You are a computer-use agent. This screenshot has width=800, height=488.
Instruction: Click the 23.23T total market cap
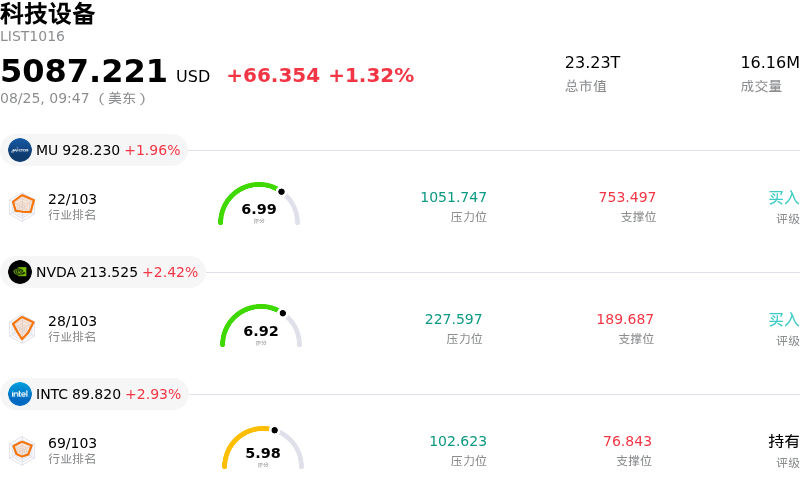pyautogui.click(x=592, y=62)
